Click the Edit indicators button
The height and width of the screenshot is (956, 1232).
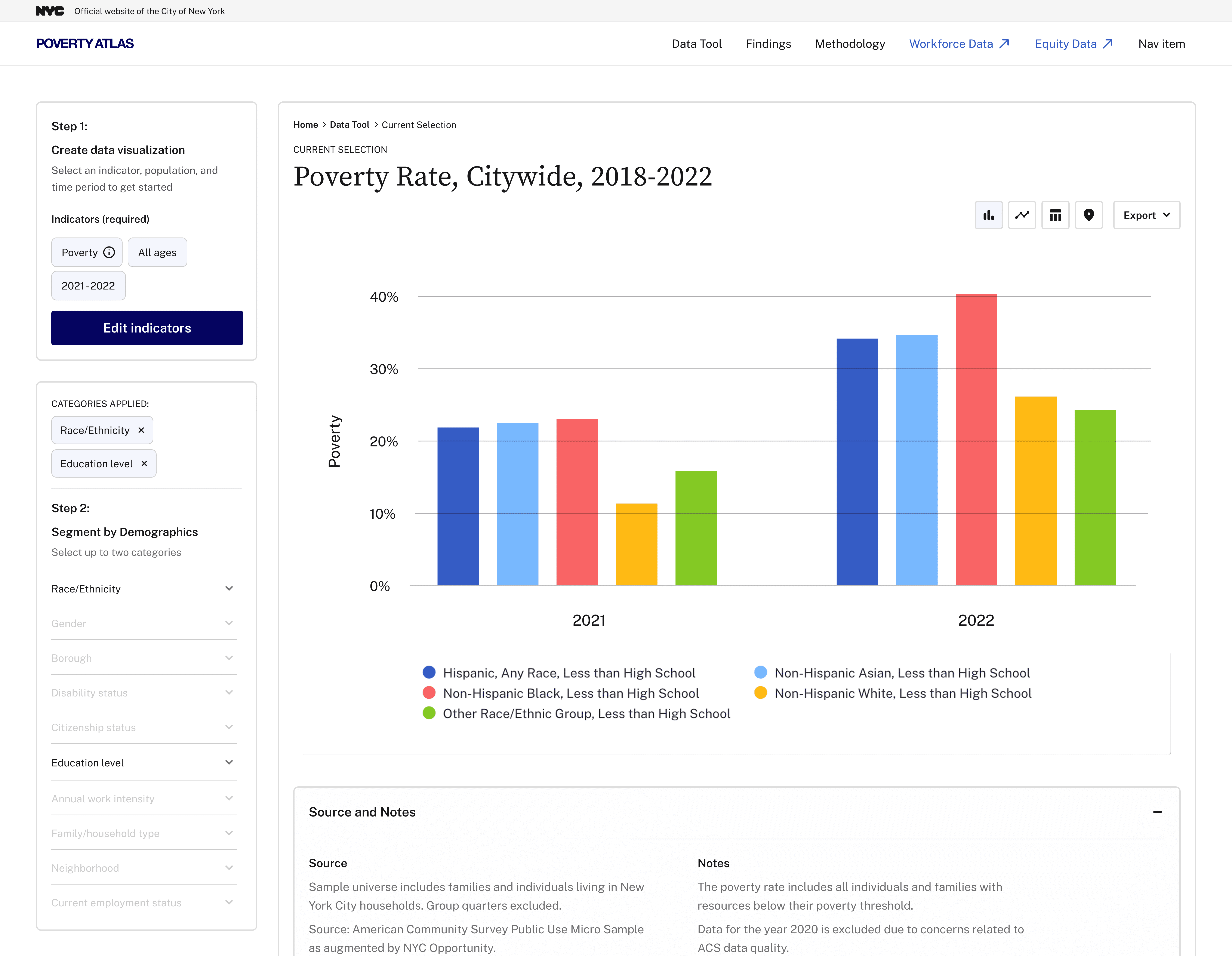147,328
